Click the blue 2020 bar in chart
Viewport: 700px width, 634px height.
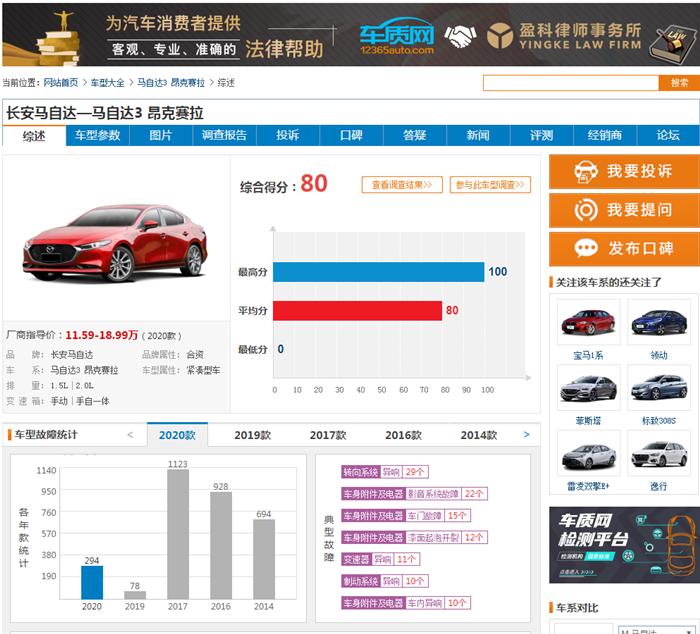[x=92, y=582]
